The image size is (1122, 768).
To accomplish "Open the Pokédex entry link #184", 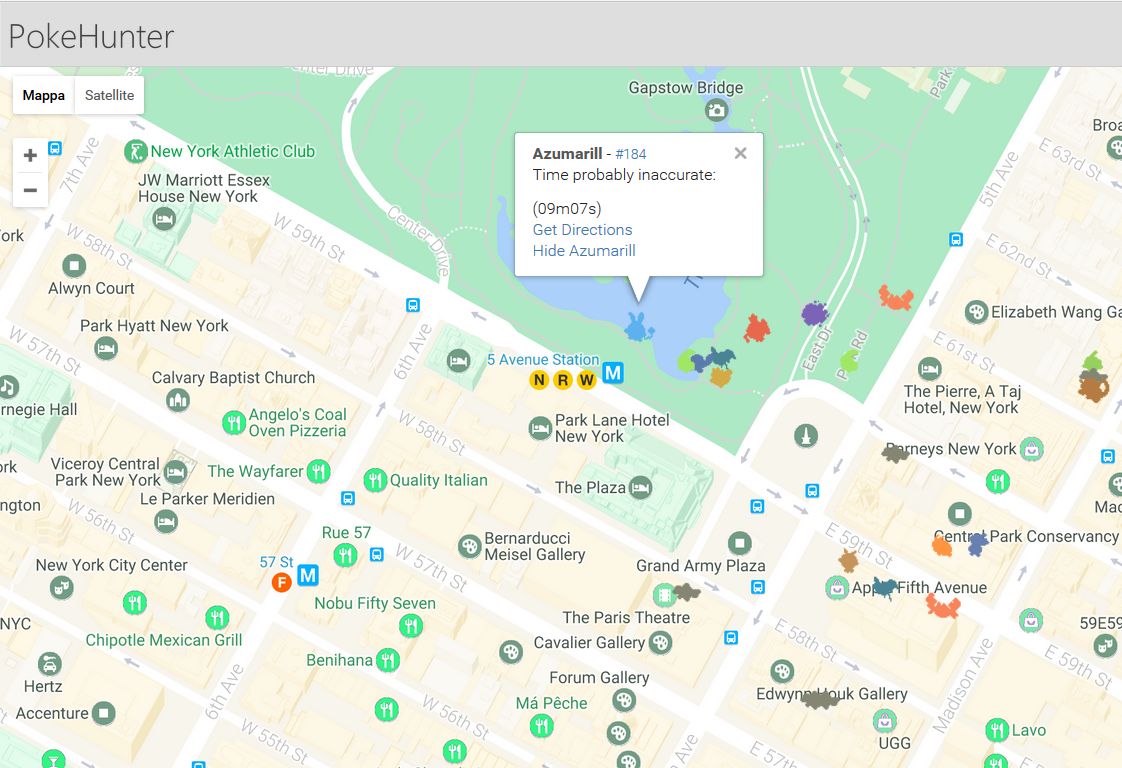I will (629, 152).
